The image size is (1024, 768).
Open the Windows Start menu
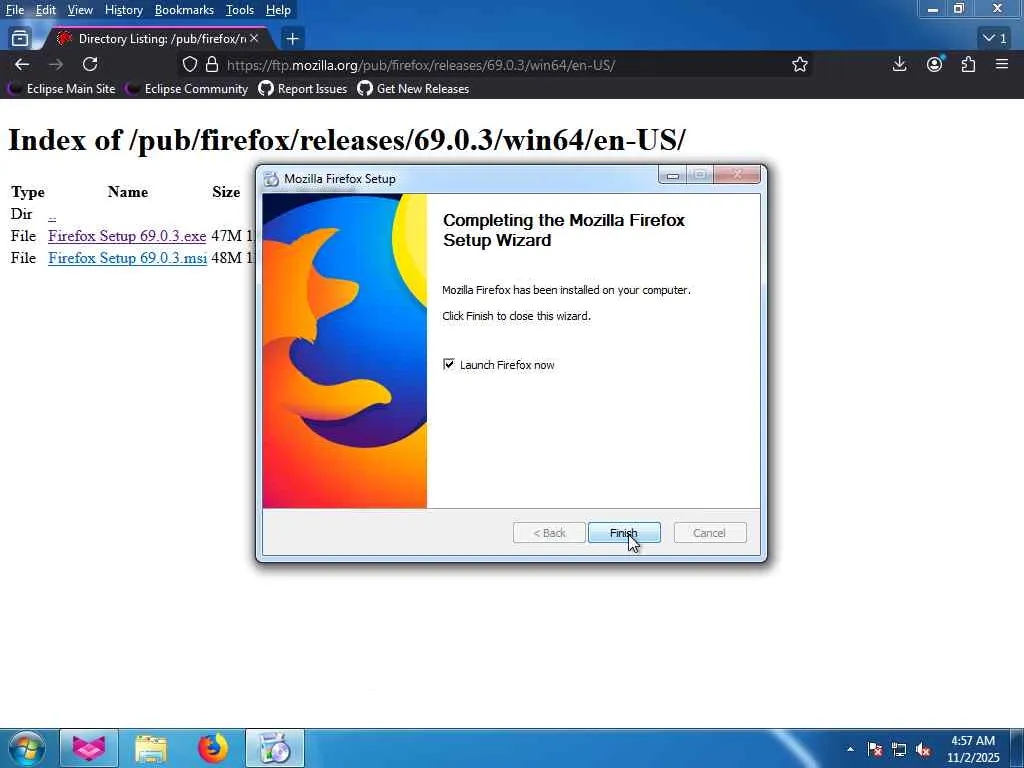click(26, 748)
